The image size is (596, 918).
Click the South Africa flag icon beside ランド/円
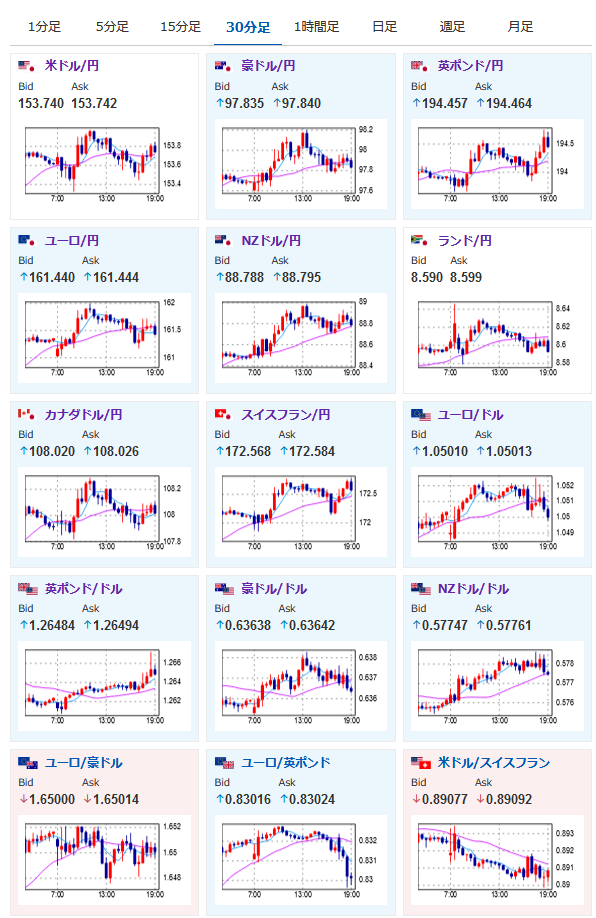(419, 240)
